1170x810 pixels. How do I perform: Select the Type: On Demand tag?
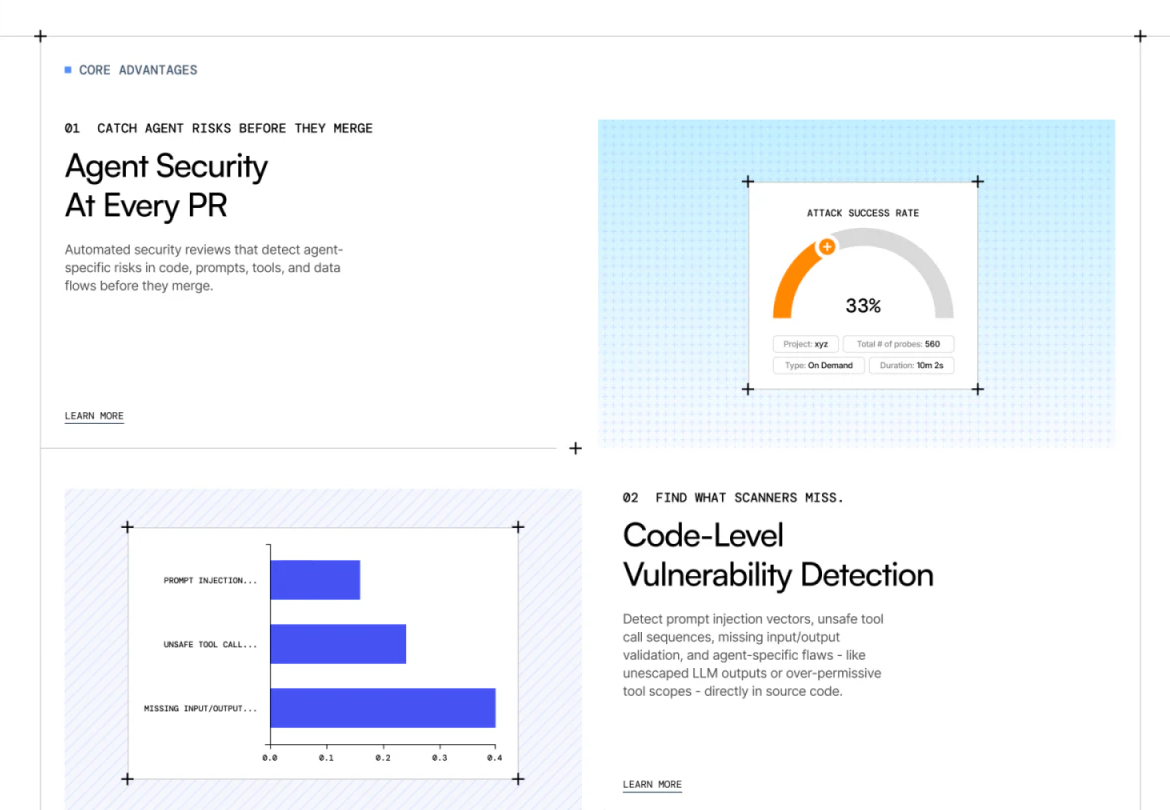coord(819,365)
